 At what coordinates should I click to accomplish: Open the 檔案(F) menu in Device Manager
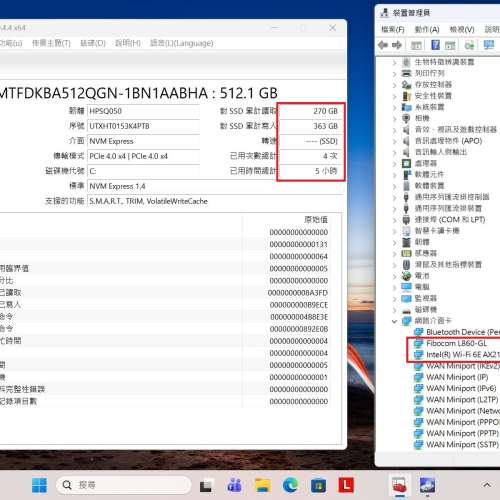[393, 30]
